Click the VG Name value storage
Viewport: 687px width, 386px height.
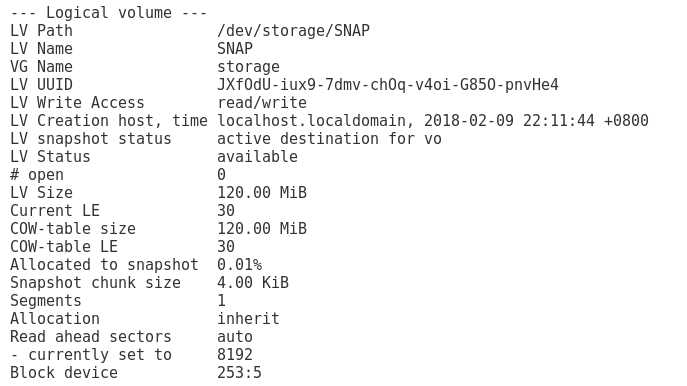[x=248, y=67]
